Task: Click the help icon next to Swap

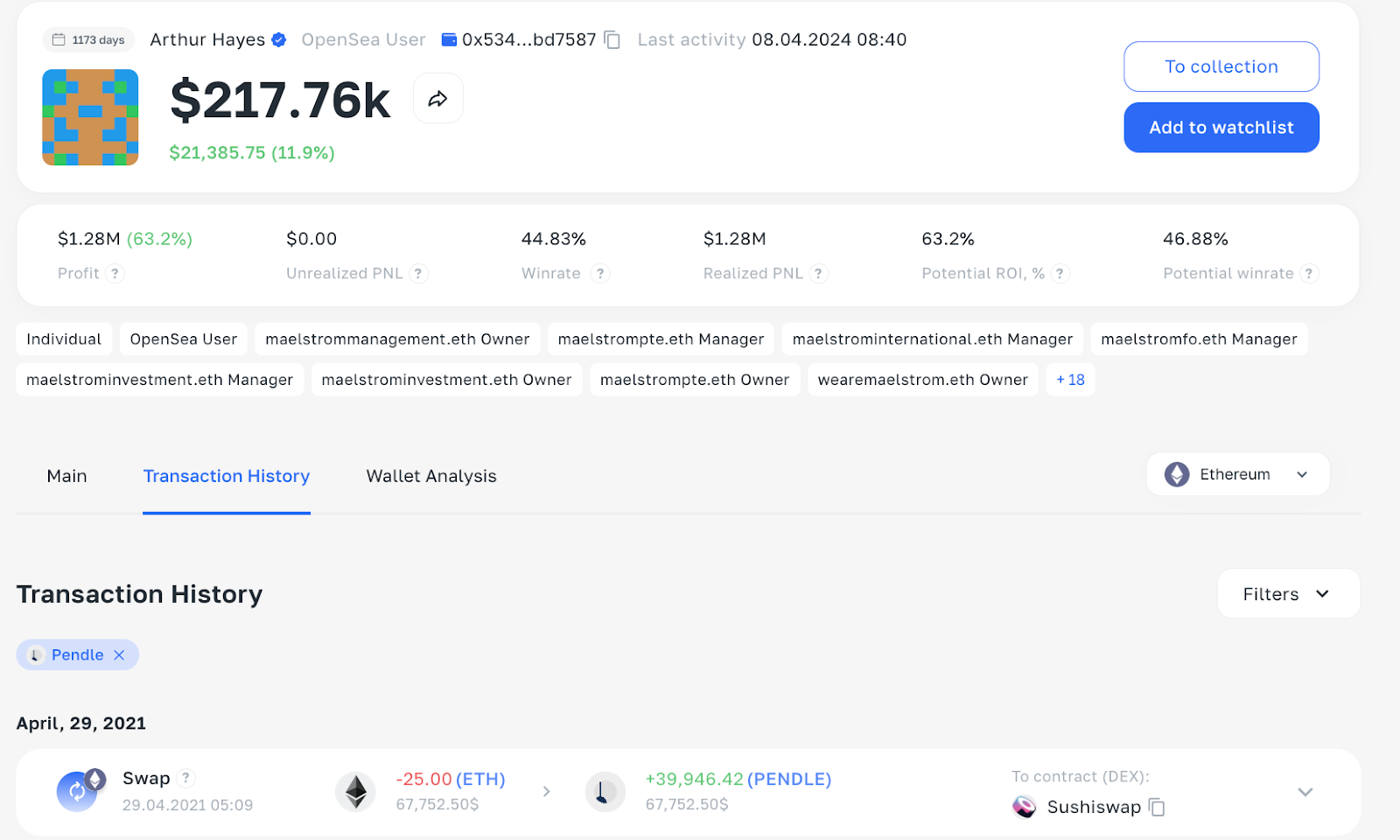Action: pos(185,778)
